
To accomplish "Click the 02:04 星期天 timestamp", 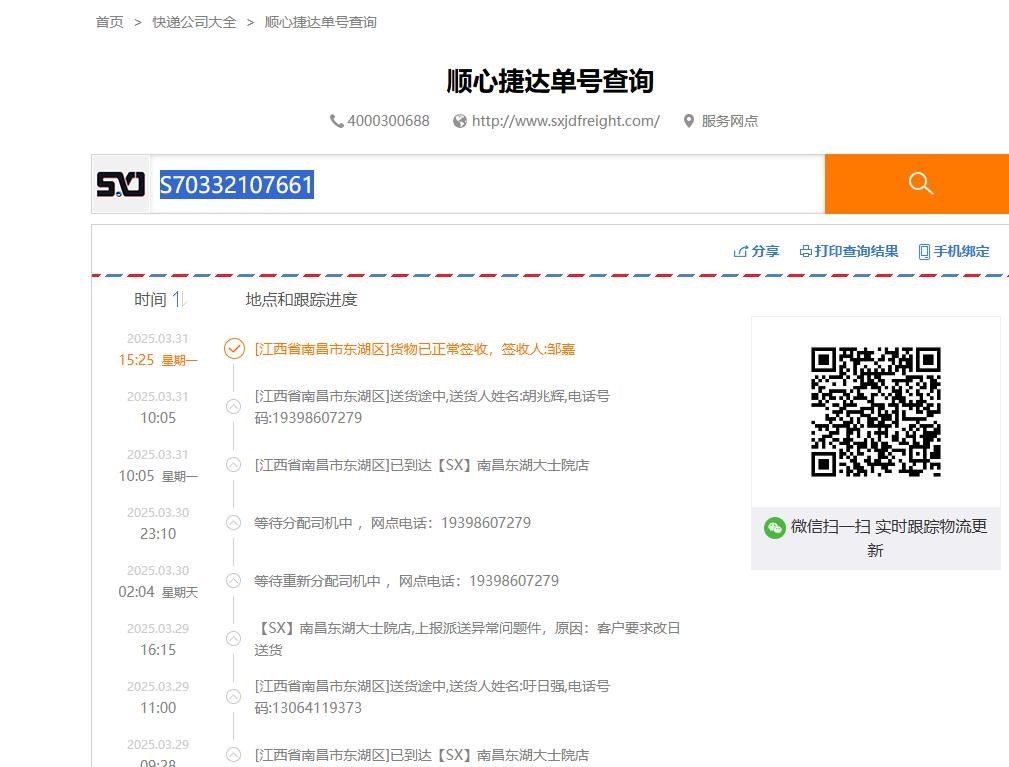I will tap(158, 591).
